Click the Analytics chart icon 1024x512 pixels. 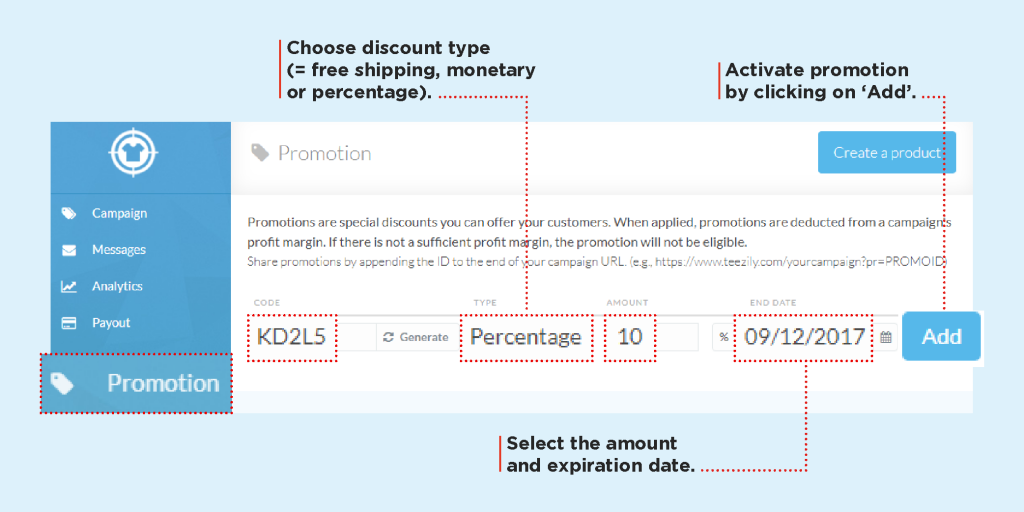69,287
